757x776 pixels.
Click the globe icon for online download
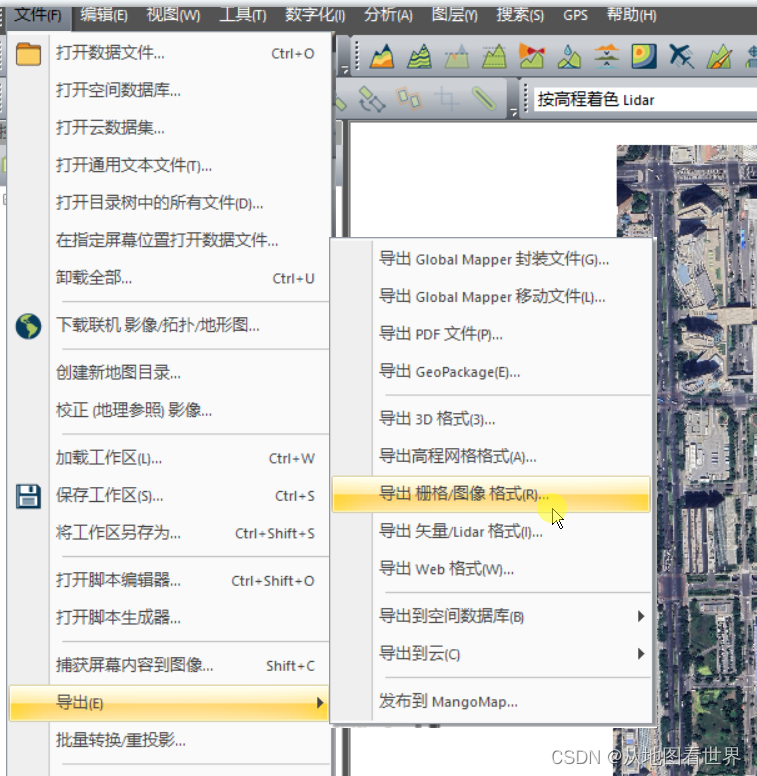[x=28, y=326]
